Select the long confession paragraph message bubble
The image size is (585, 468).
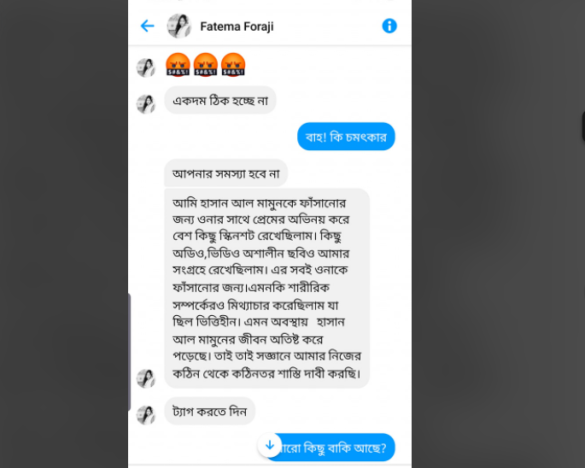pos(267,288)
